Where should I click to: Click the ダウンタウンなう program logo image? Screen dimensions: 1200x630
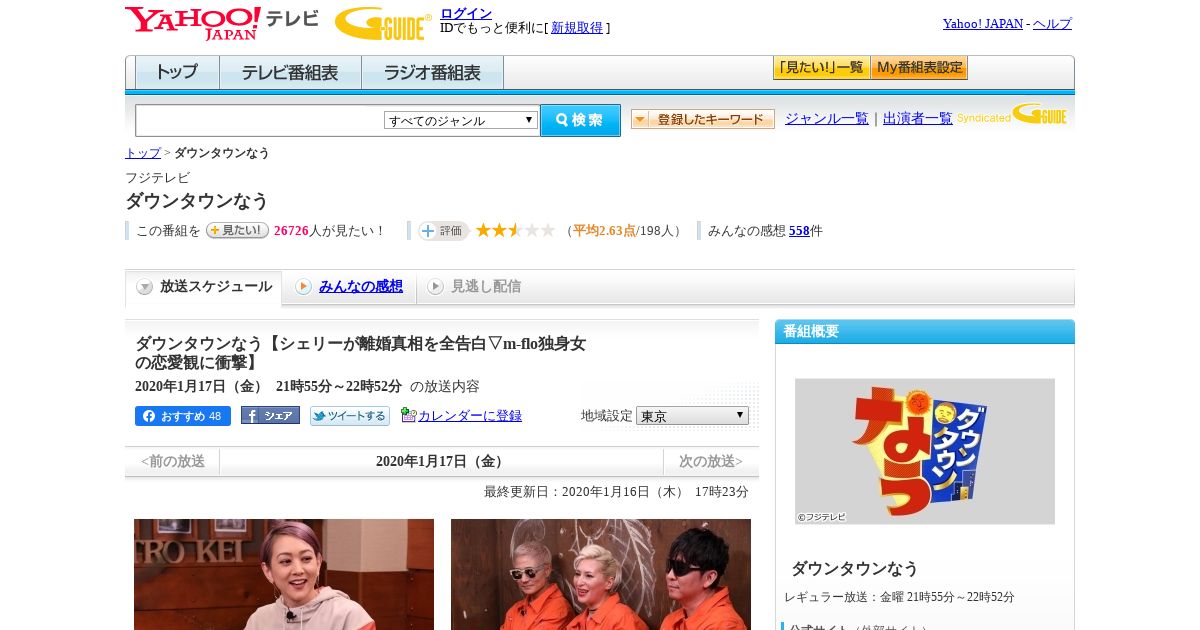pyautogui.click(x=925, y=451)
